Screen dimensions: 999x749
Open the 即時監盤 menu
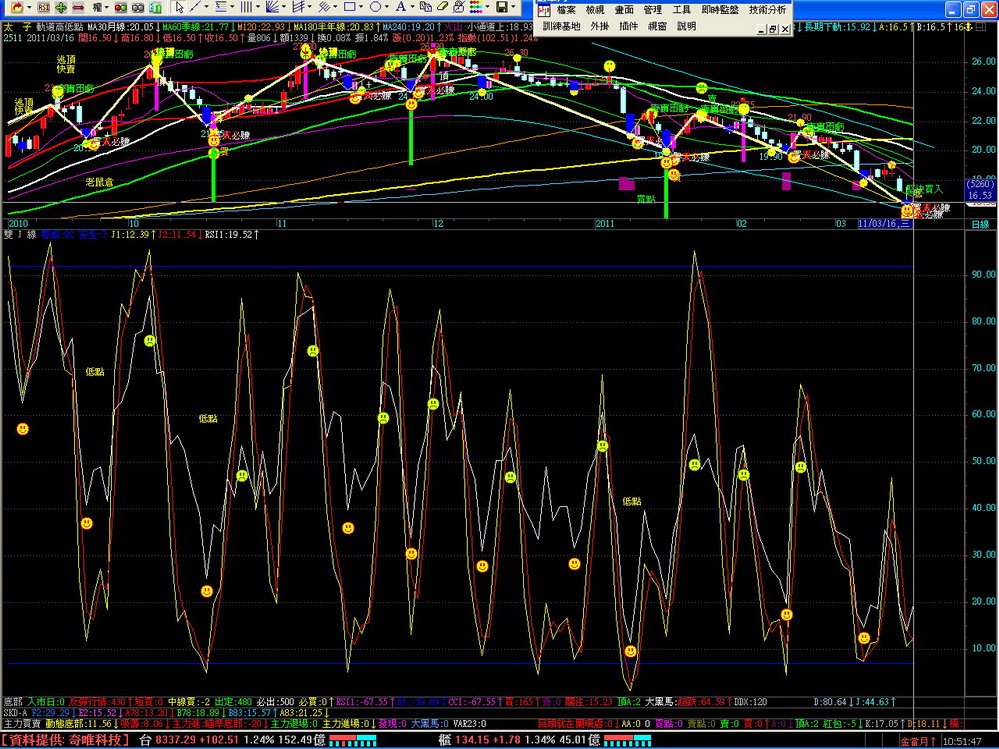coord(720,9)
